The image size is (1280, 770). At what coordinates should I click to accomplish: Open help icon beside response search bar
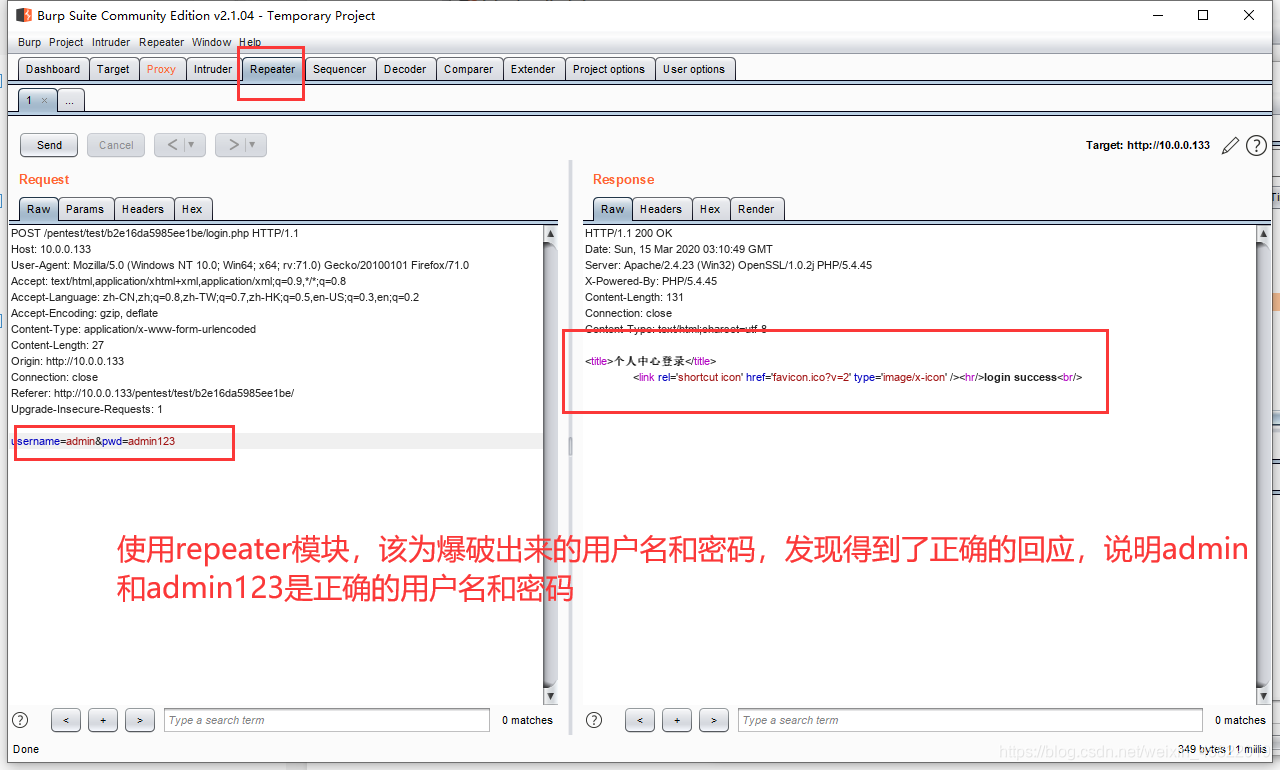coord(594,720)
